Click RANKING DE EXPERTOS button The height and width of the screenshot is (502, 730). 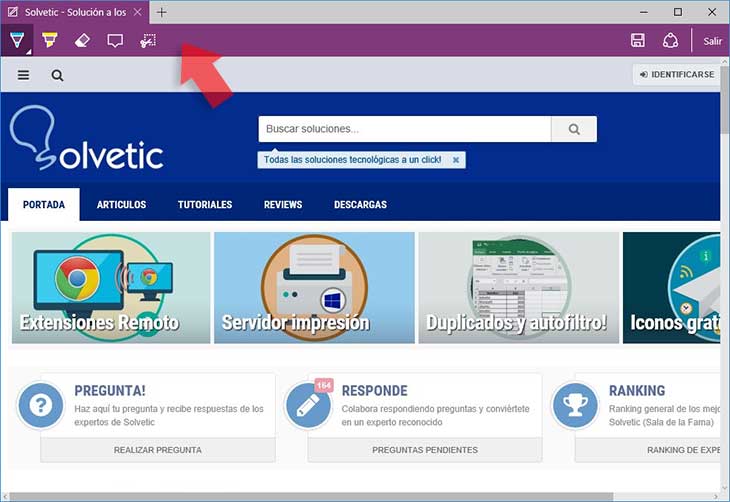(x=648, y=450)
